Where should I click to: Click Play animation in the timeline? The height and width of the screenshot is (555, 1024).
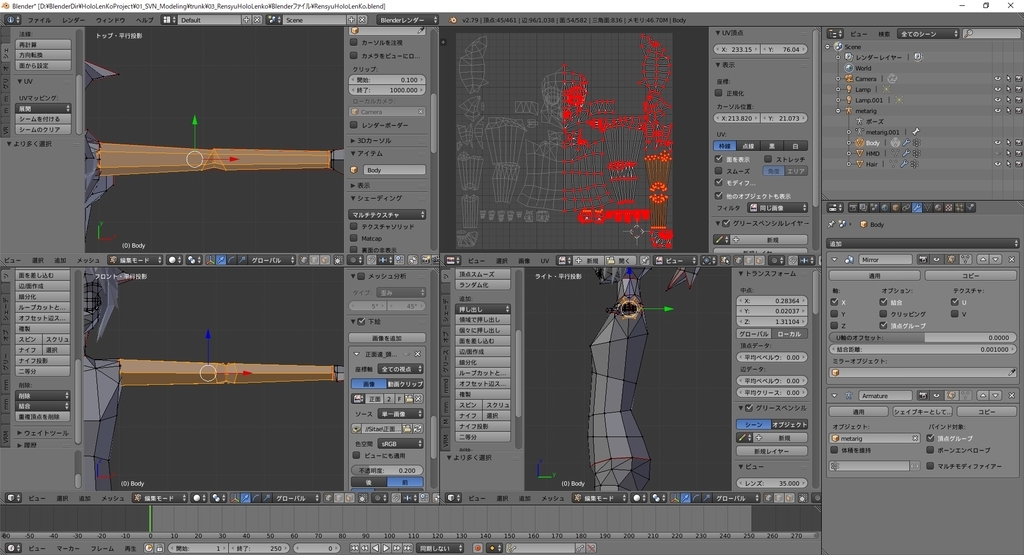386,548
